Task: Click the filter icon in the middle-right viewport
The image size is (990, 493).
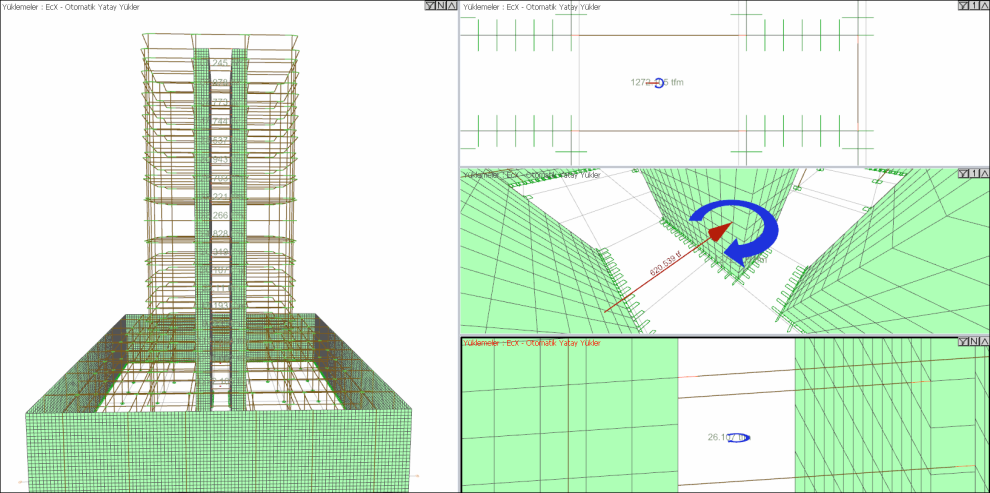Action: click(962, 173)
